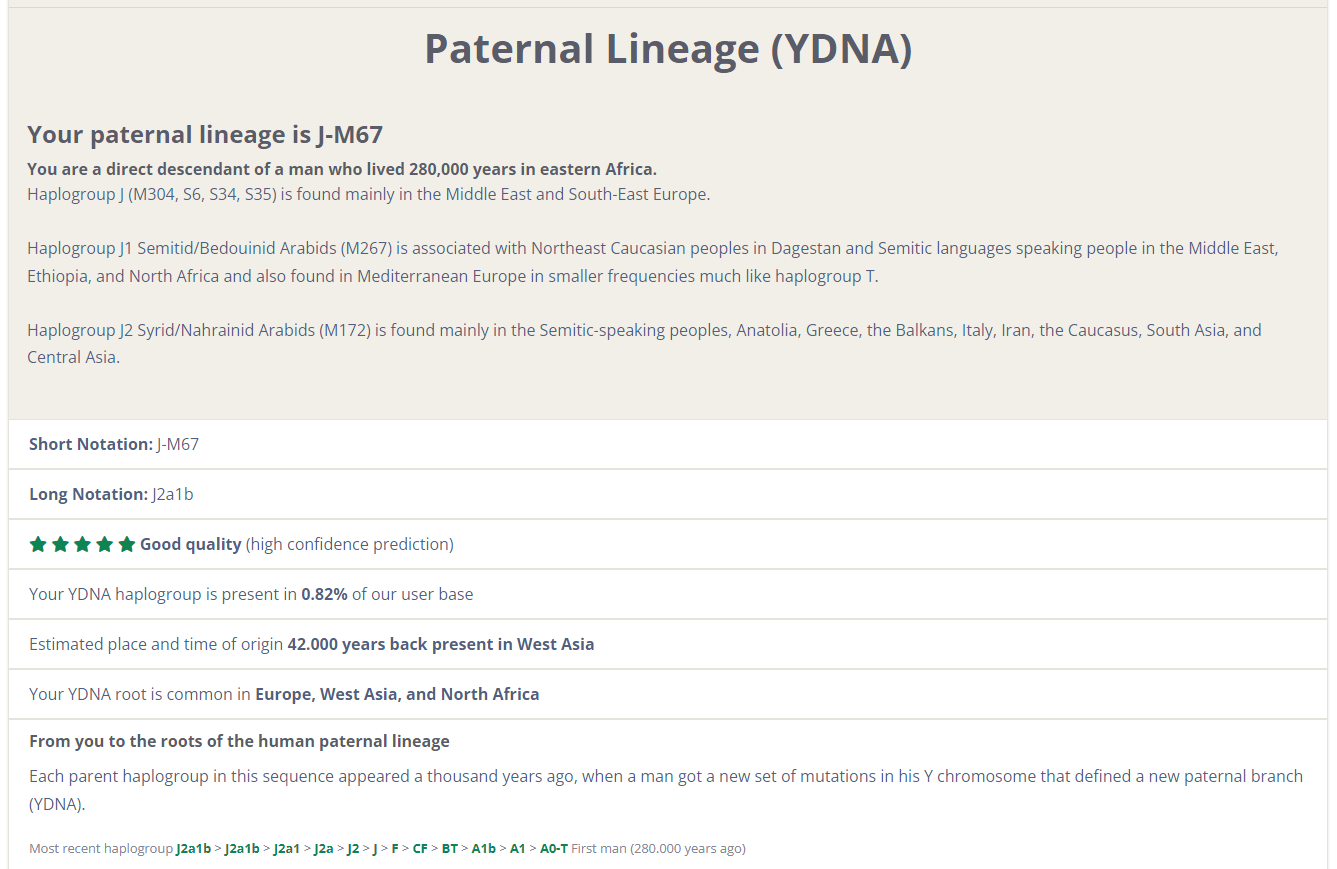Open the A0-T root haplogroup link
Screen dimensions: 1337x869
[554, 848]
